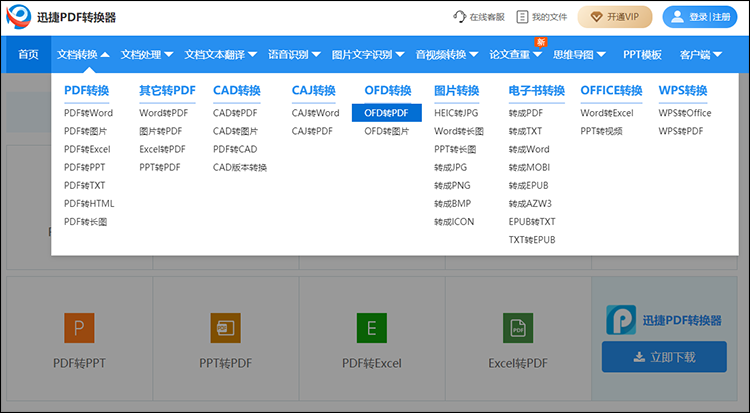Collapse the 文档转换 dropdown menu

point(83,55)
